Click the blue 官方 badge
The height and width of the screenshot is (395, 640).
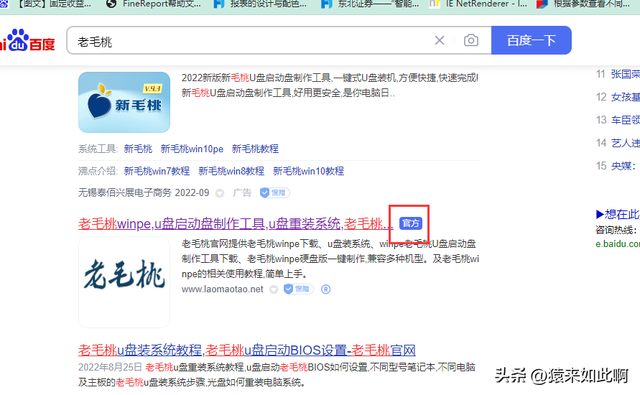tap(410, 223)
